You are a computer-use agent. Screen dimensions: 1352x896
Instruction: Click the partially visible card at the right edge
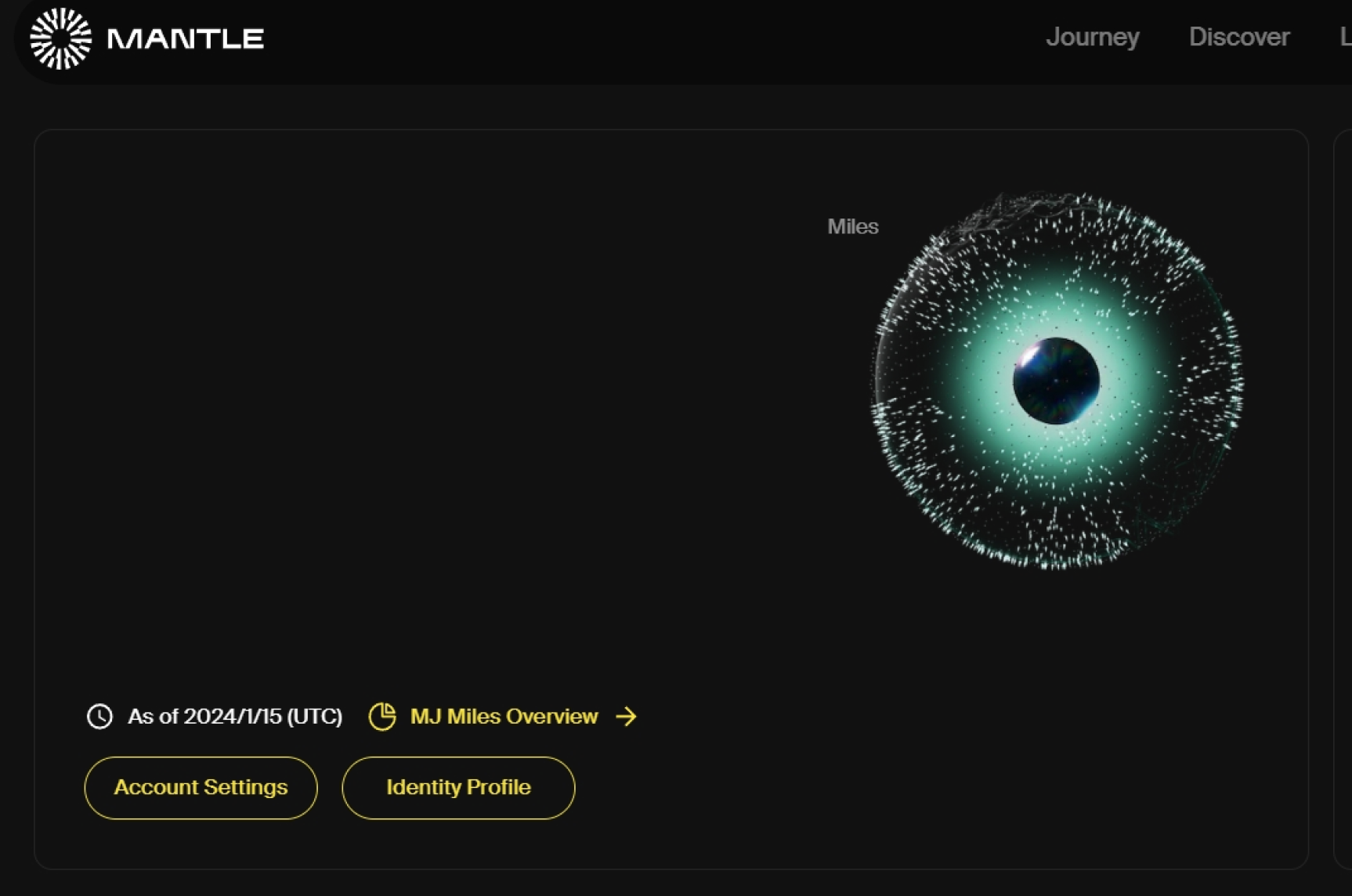(1343, 499)
